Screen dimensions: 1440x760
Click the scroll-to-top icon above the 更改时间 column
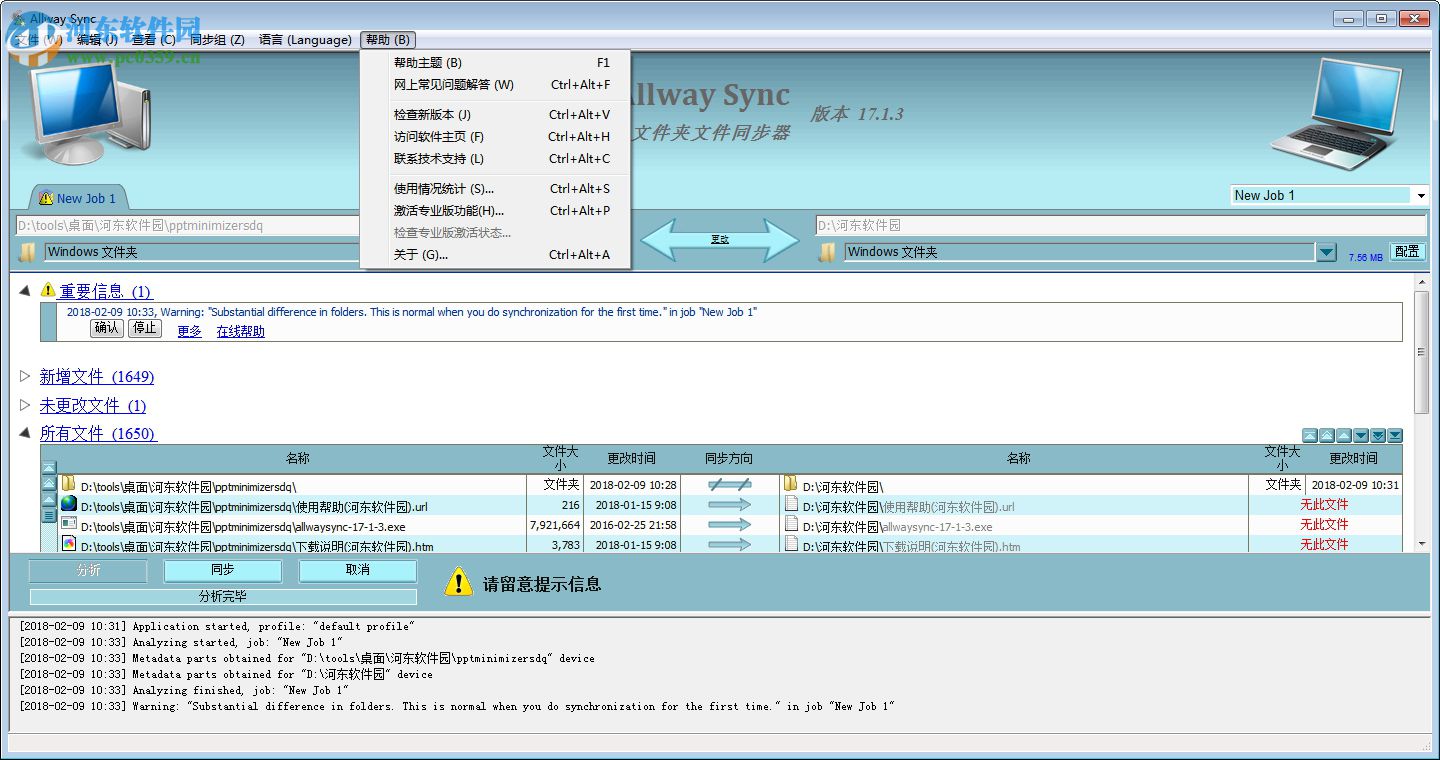pos(1312,436)
